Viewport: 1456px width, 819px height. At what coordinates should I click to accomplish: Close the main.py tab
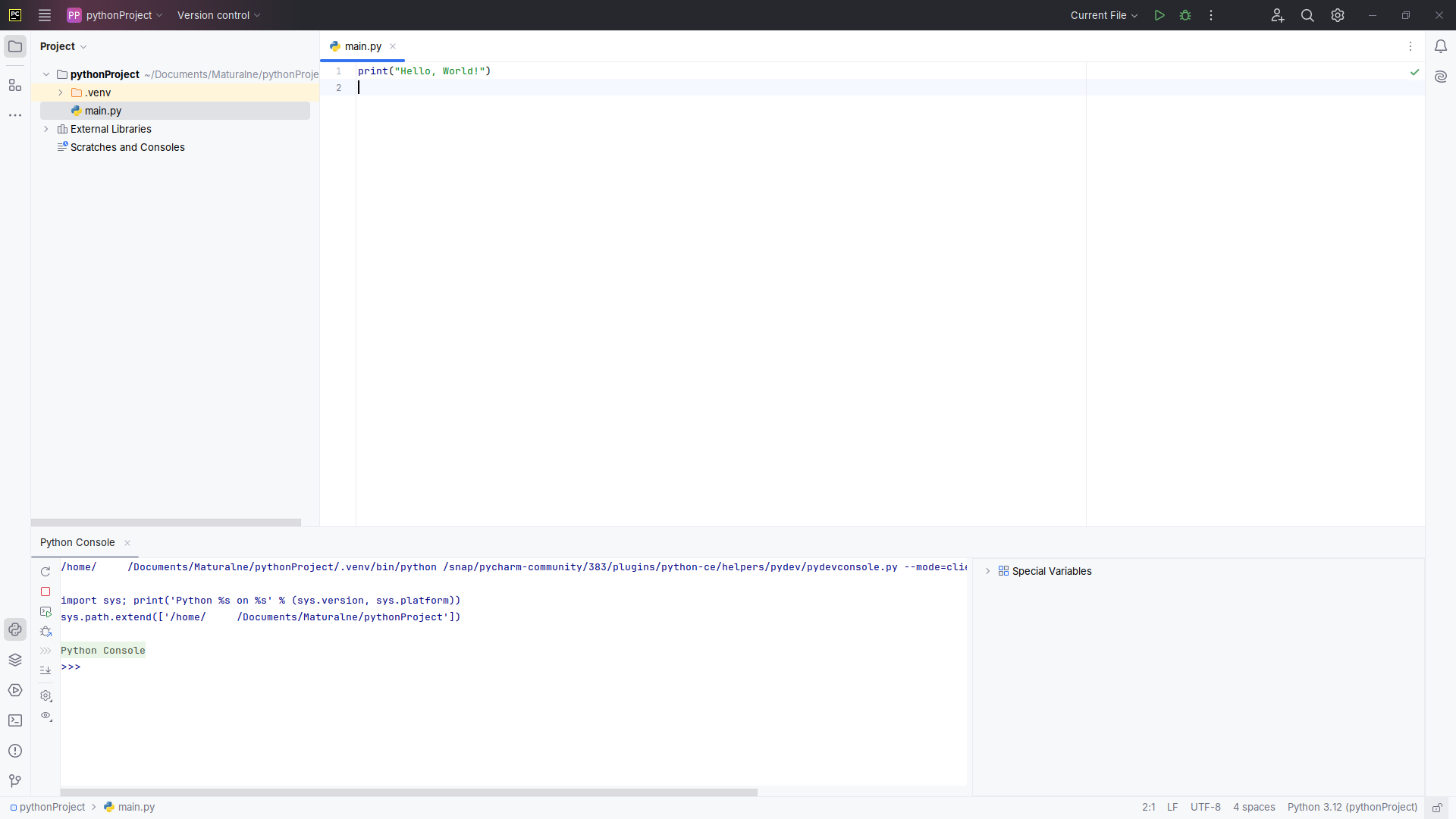click(393, 46)
